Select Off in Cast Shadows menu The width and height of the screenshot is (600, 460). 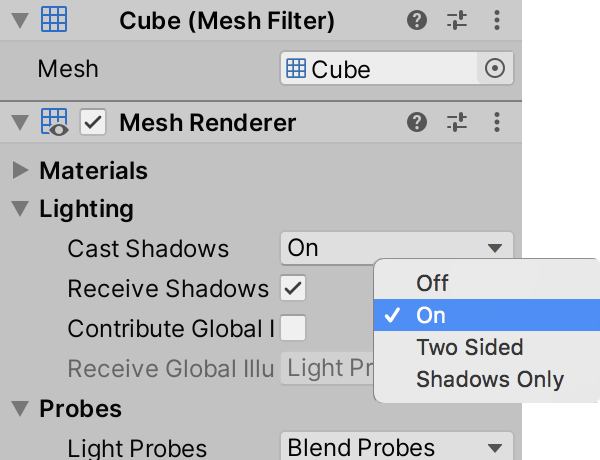432,283
